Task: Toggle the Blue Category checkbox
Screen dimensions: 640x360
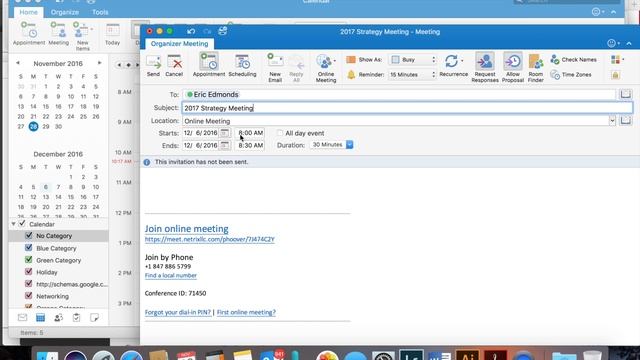Action: coord(29,248)
